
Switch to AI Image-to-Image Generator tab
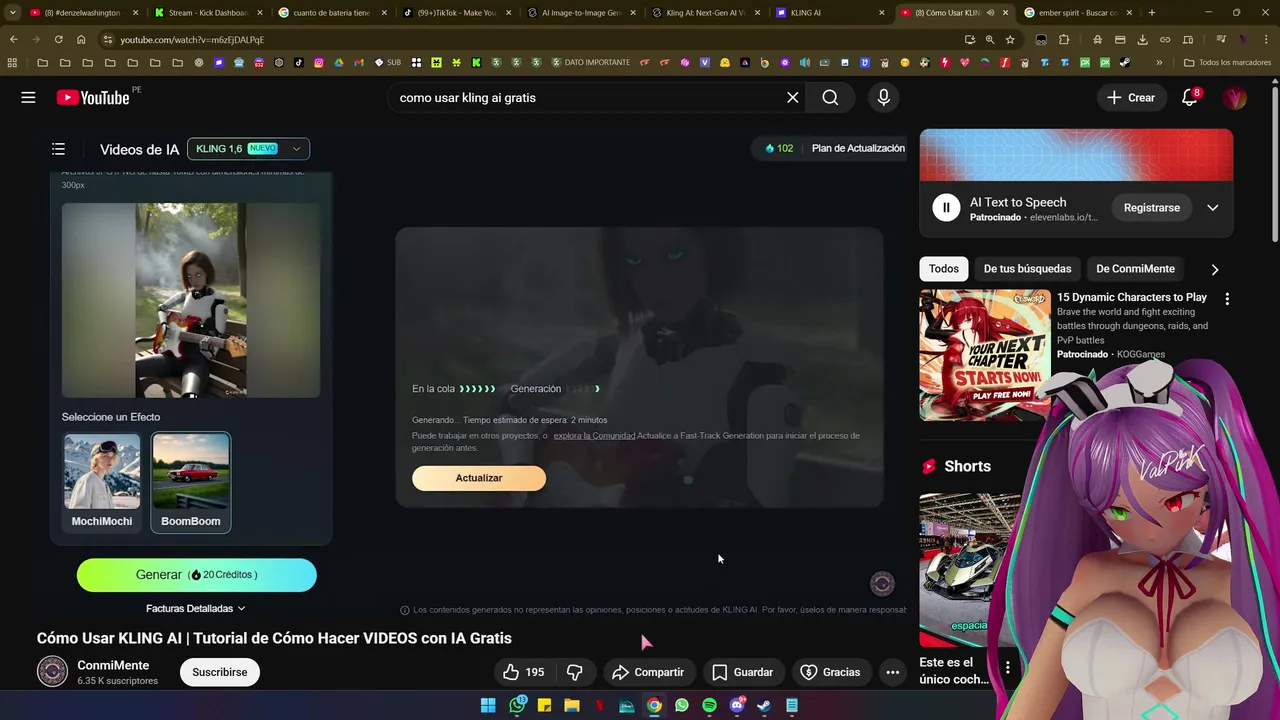(x=581, y=12)
